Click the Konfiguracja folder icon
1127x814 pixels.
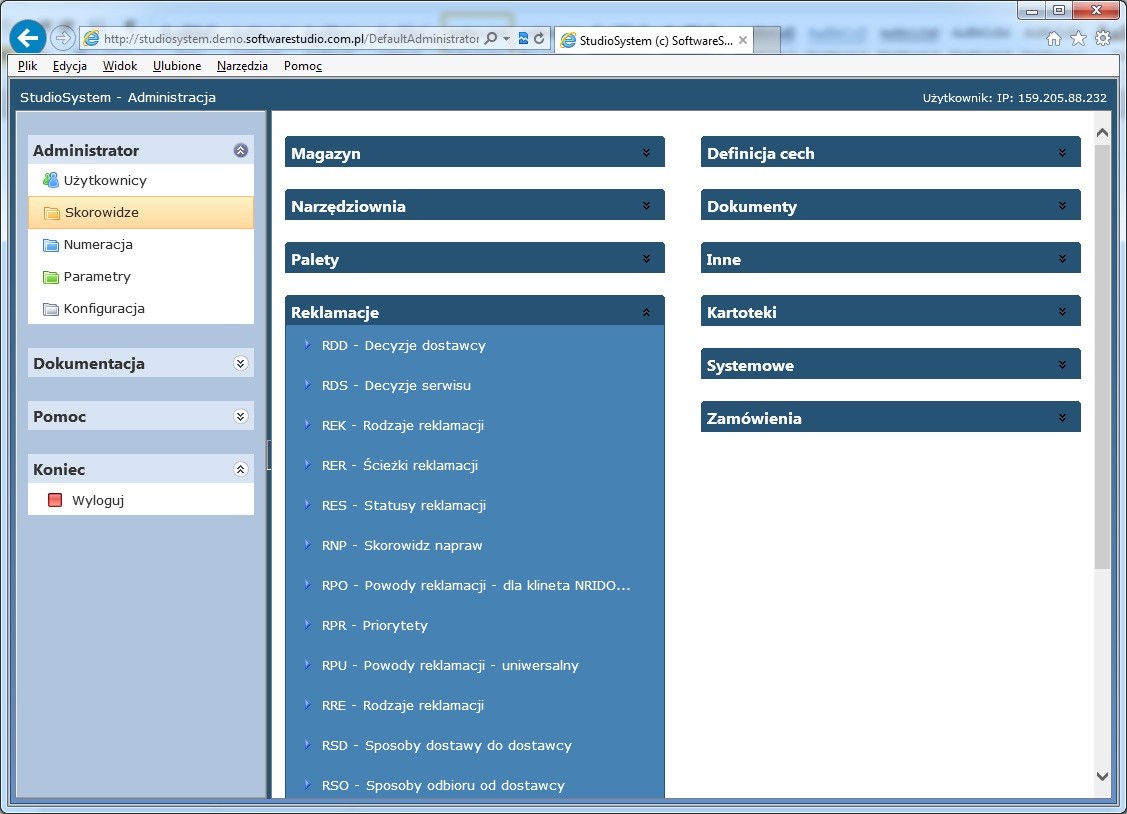tap(51, 309)
